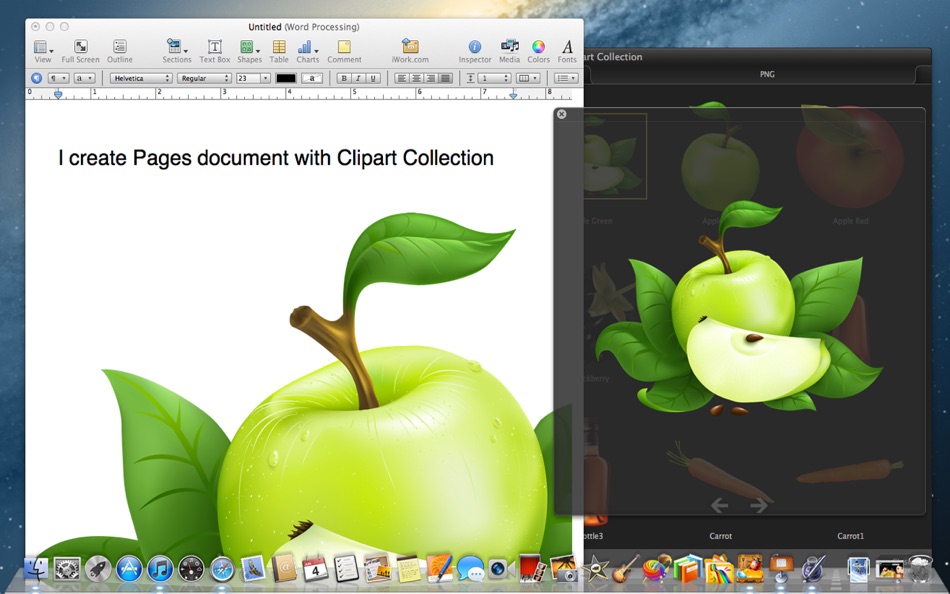
Task: Insert a Text Box from the toolbar
Action: (214, 51)
